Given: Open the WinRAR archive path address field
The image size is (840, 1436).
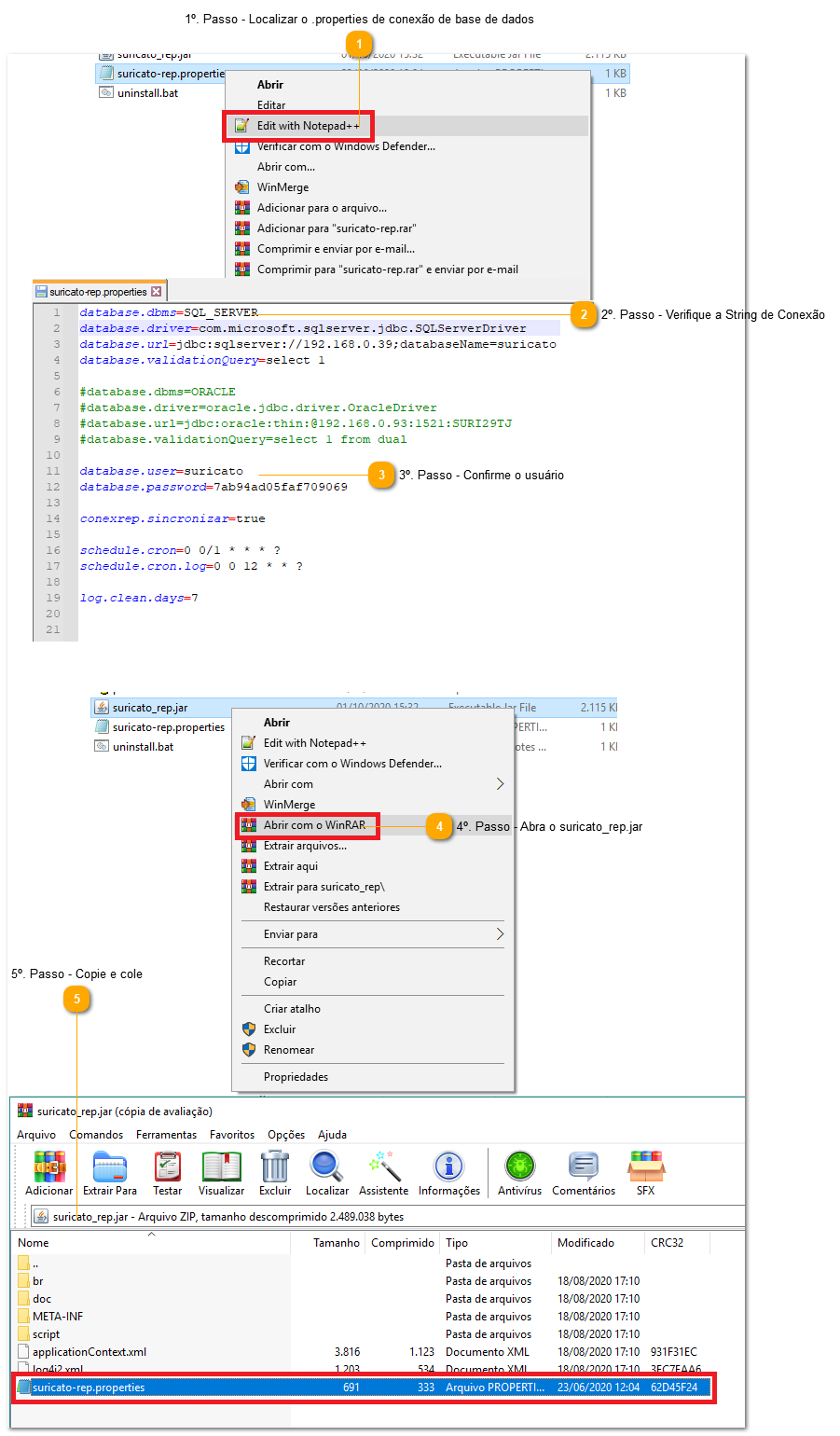Looking at the screenshot, I should pos(388,1217).
